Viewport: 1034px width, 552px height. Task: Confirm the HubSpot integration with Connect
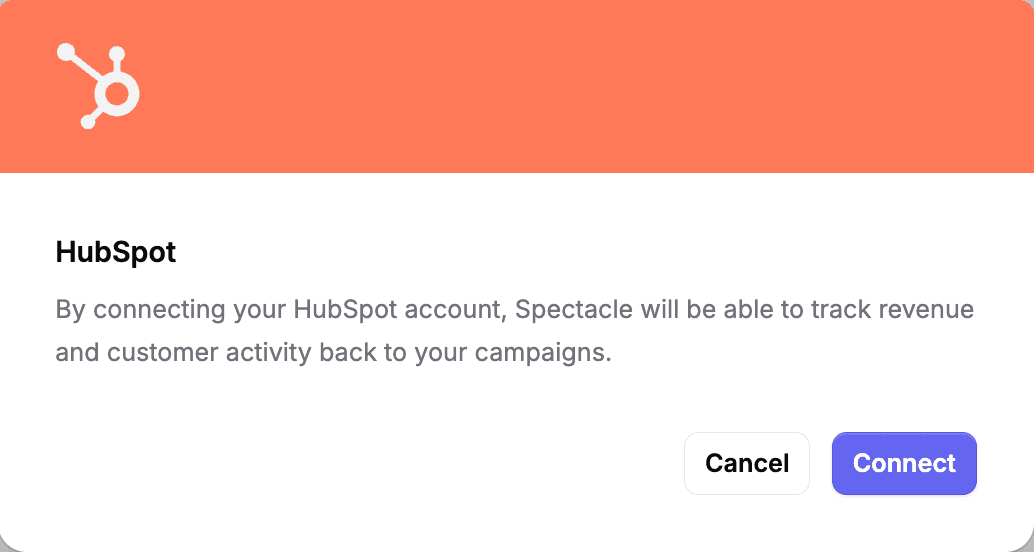tap(904, 463)
